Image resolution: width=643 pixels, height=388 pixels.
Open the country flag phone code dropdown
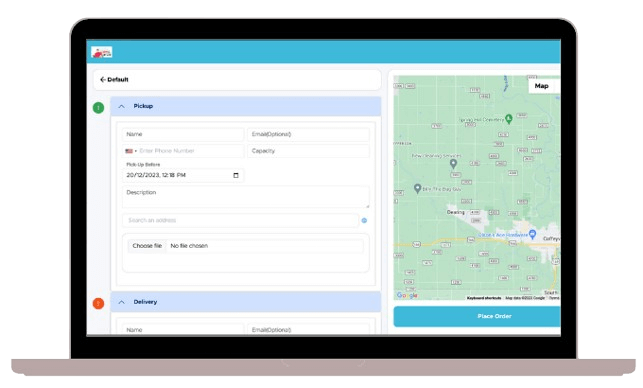coord(131,151)
